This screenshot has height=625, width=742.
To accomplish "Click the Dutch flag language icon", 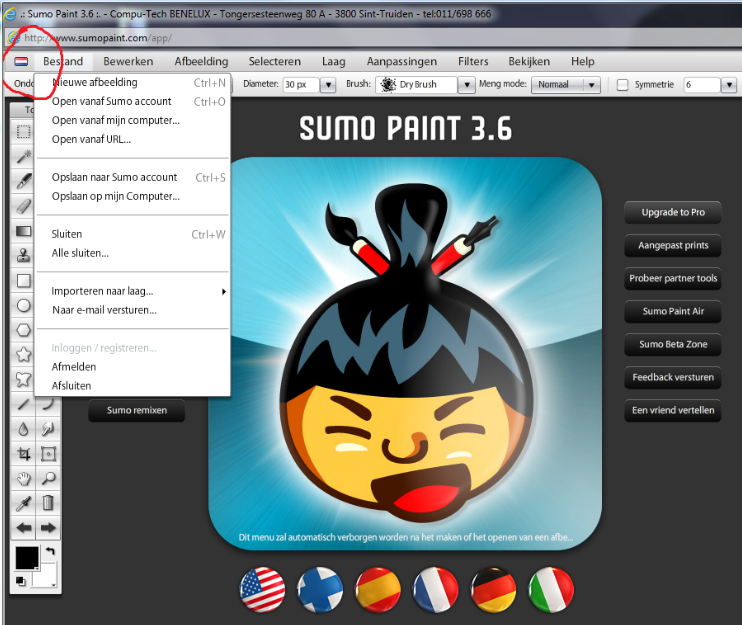I will [x=21, y=62].
